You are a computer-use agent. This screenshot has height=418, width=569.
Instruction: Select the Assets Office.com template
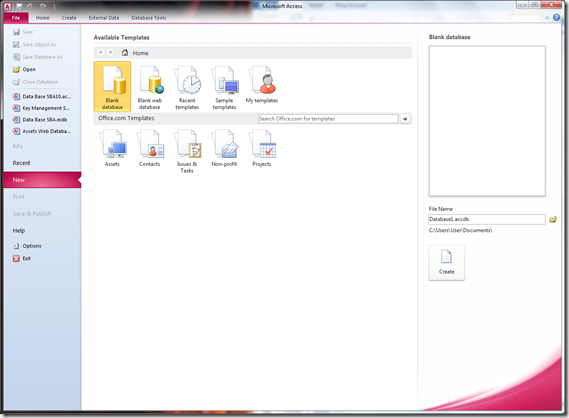pyautogui.click(x=112, y=148)
